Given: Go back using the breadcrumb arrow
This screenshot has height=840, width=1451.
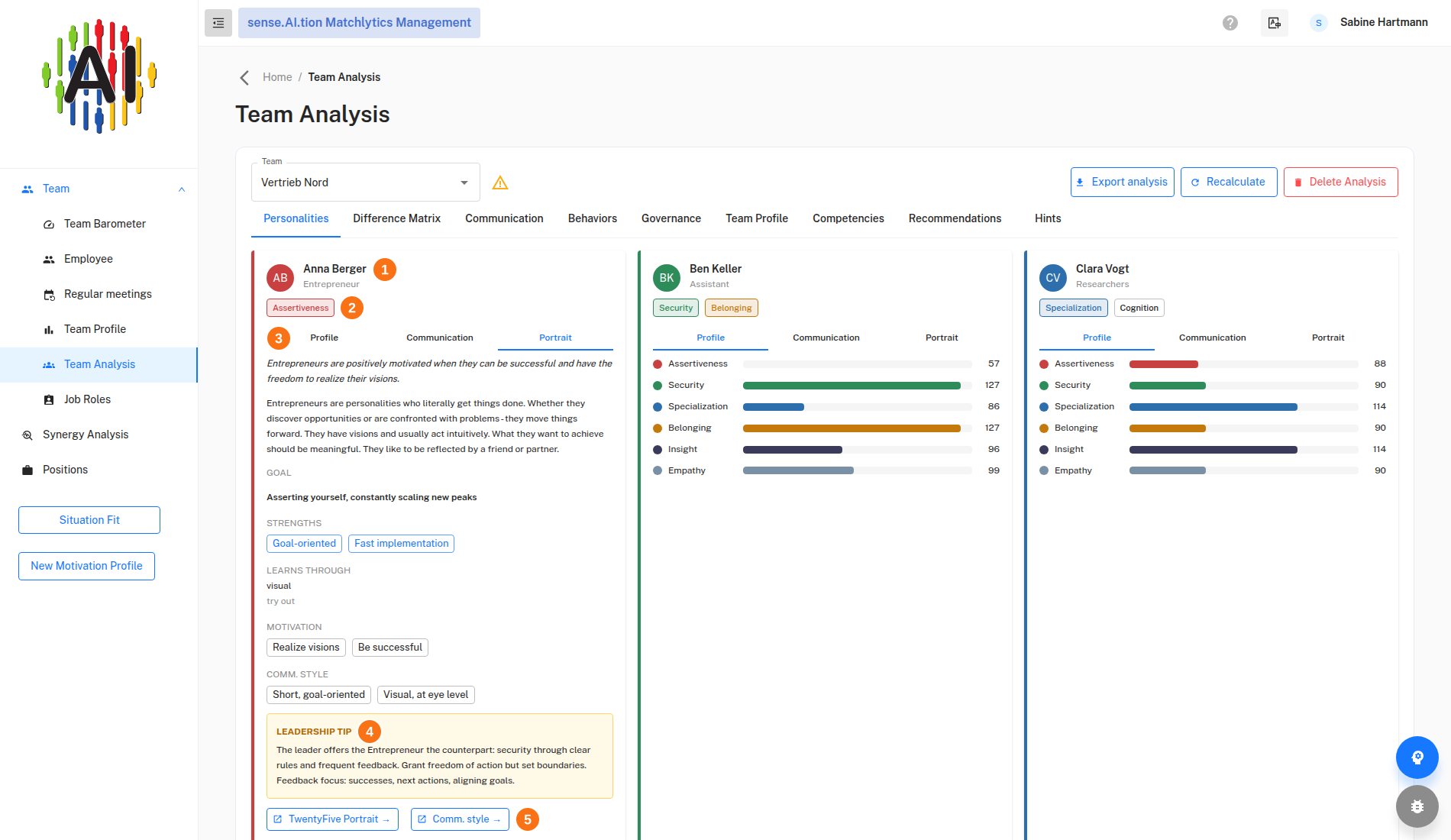Looking at the screenshot, I should [244, 77].
